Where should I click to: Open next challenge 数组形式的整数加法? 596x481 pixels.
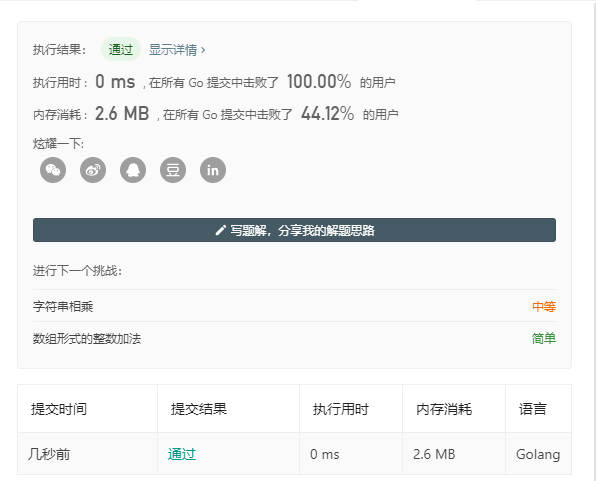pyautogui.click(x=87, y=338)
